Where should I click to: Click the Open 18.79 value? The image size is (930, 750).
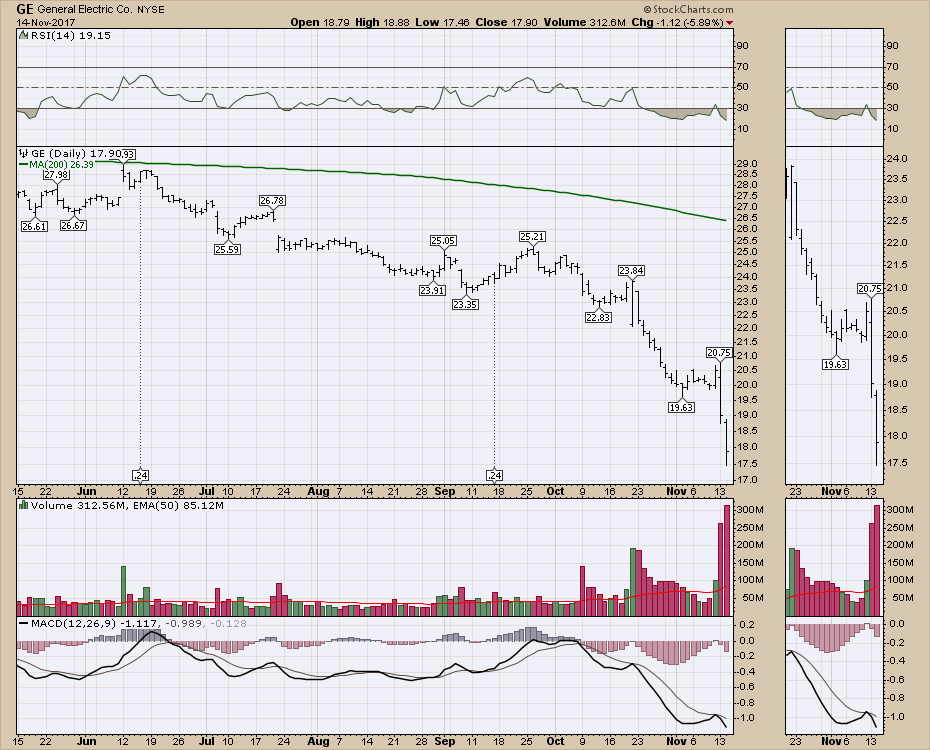[320, 23]
